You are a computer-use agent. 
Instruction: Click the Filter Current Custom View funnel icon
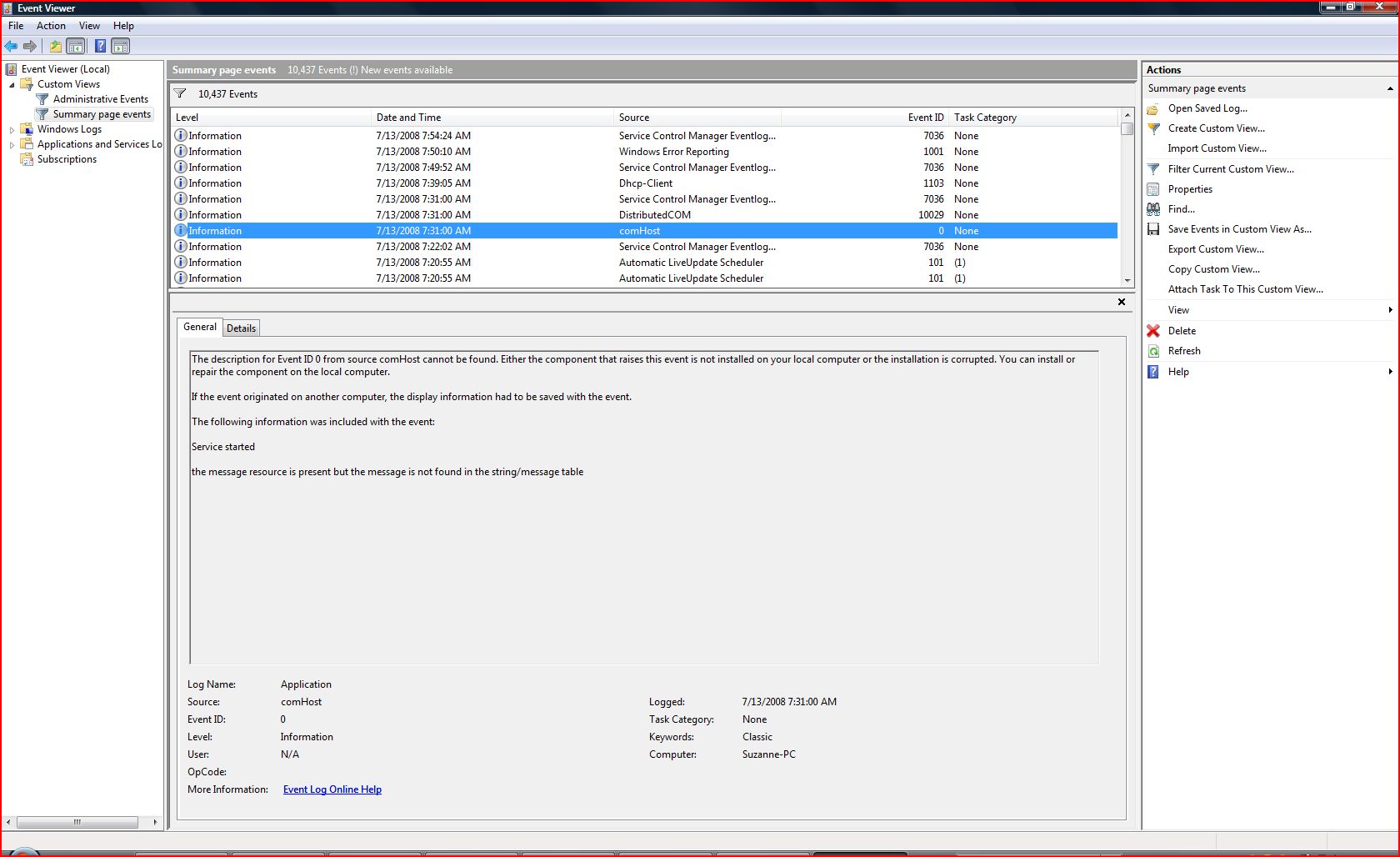point(1153,169)
